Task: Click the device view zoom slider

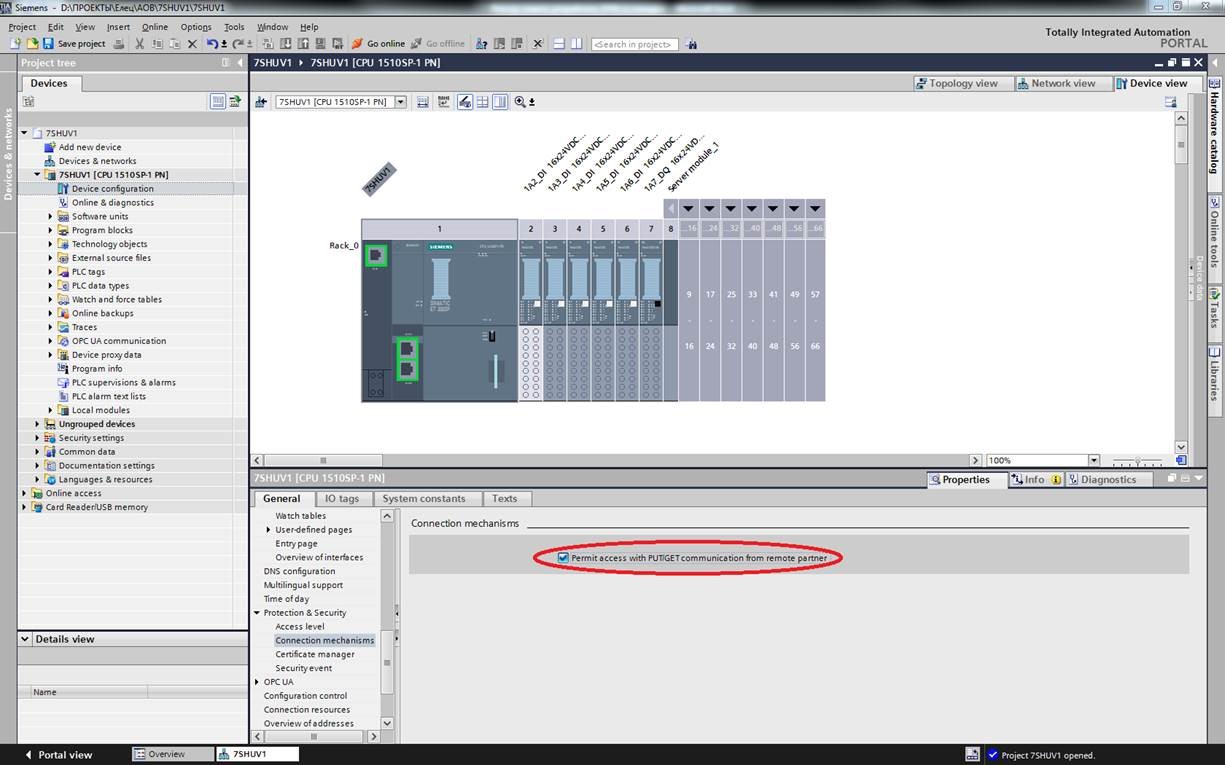Action: click(x=1137, y=461)
